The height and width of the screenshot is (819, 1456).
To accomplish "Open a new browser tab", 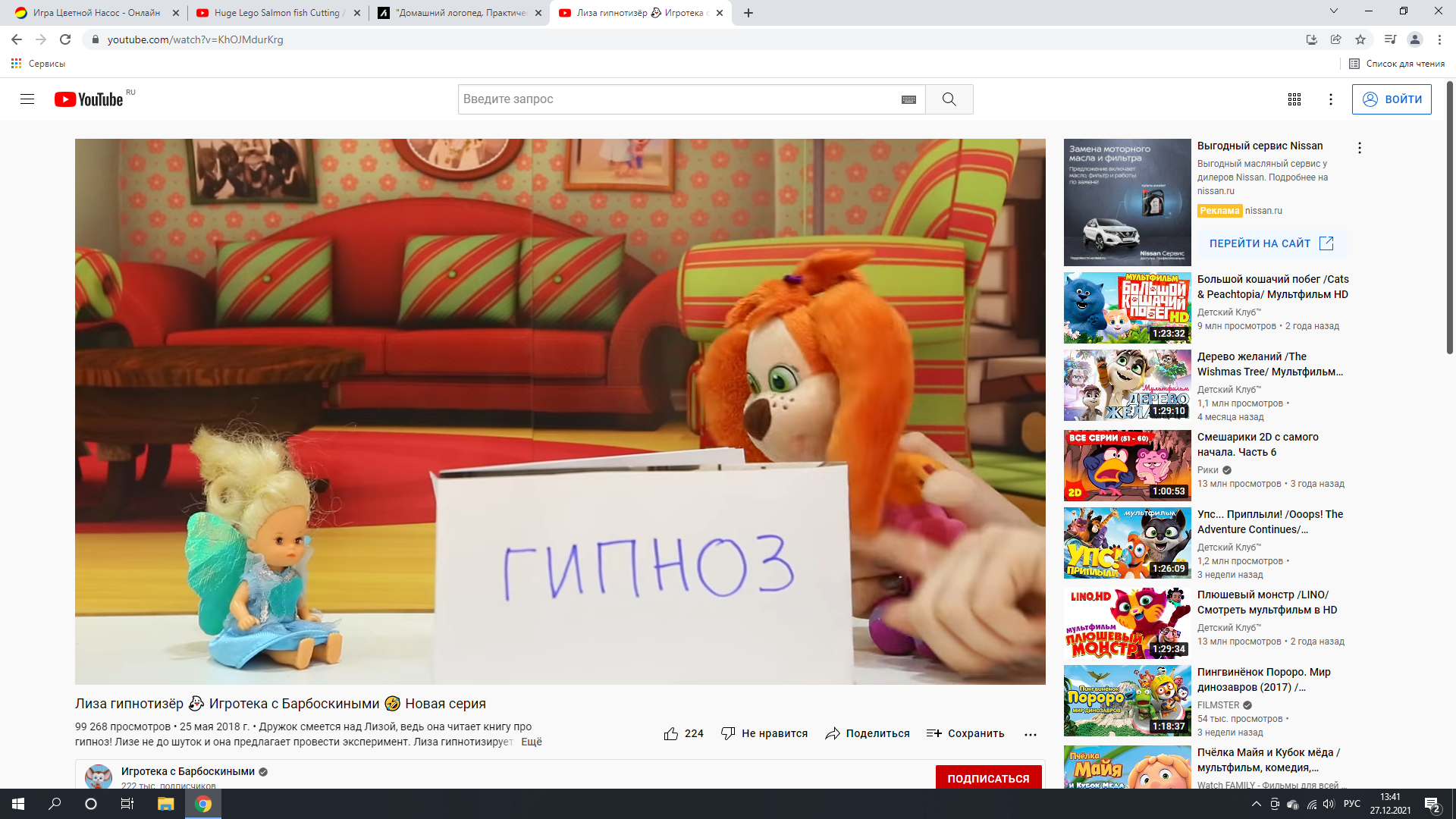I will click(748, 13).
